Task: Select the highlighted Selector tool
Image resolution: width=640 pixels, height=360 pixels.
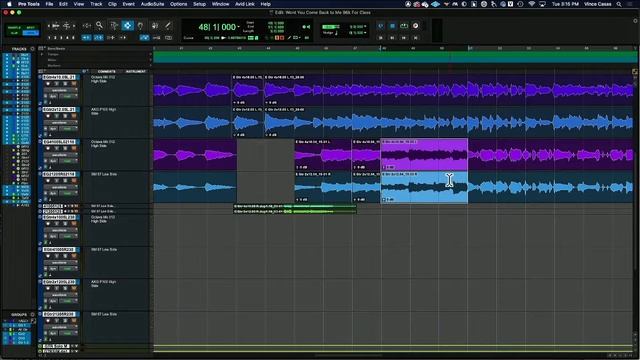Action: (x=127, y=26)
